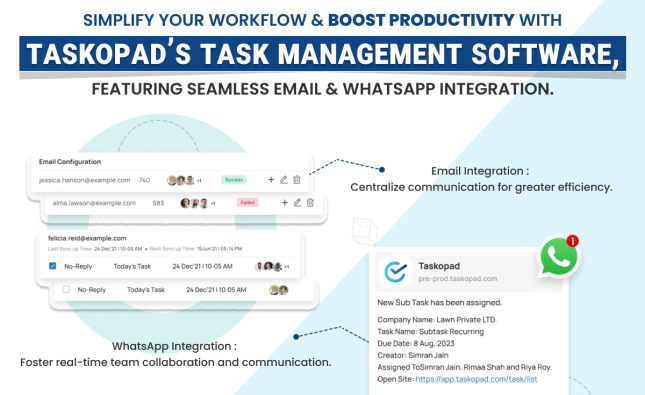This screenshot has width=645, height=395.
Task: Click Today's Task in checked row
Action: (132, 267)
